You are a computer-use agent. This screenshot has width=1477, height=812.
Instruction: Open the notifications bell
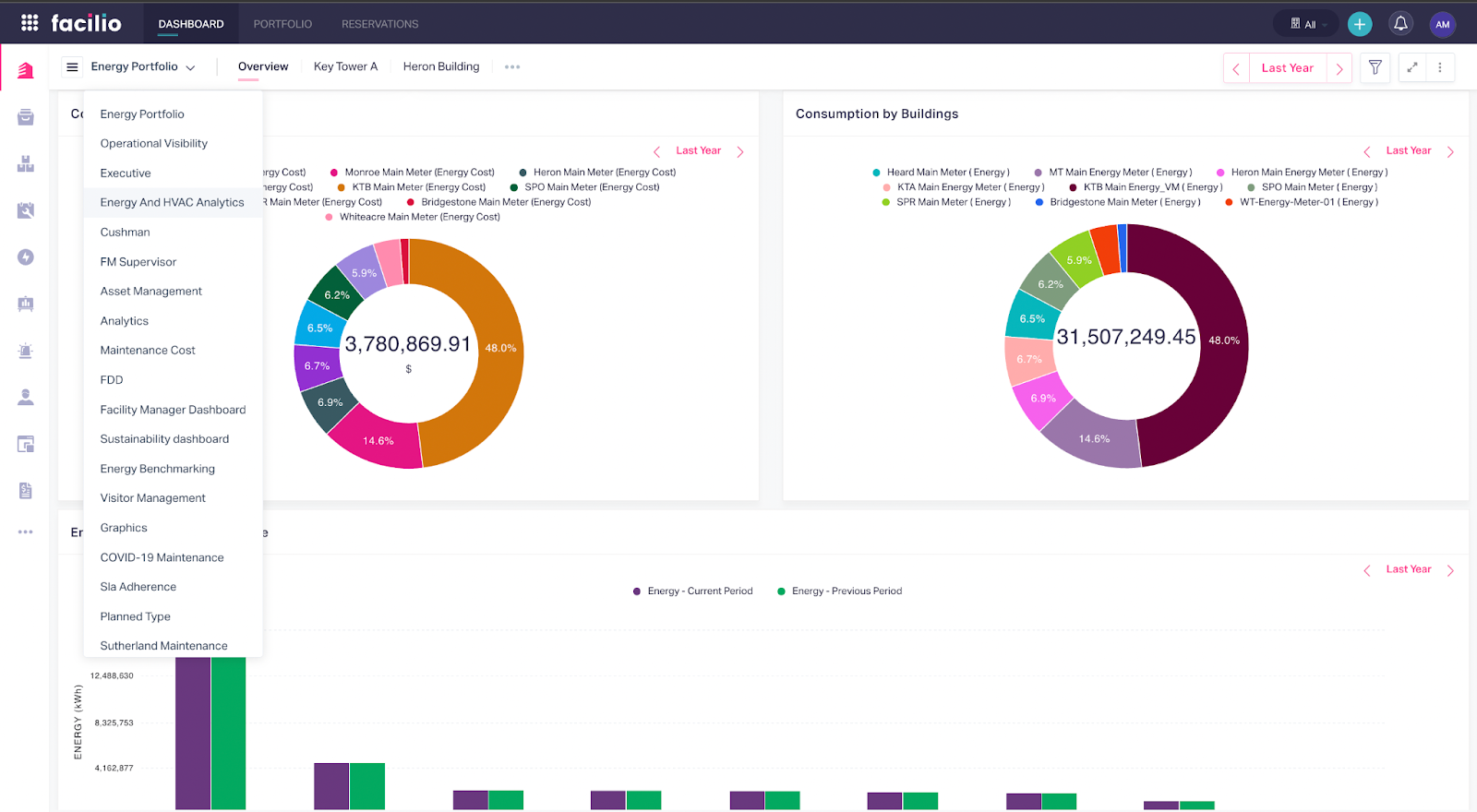tap(1400, 24)
